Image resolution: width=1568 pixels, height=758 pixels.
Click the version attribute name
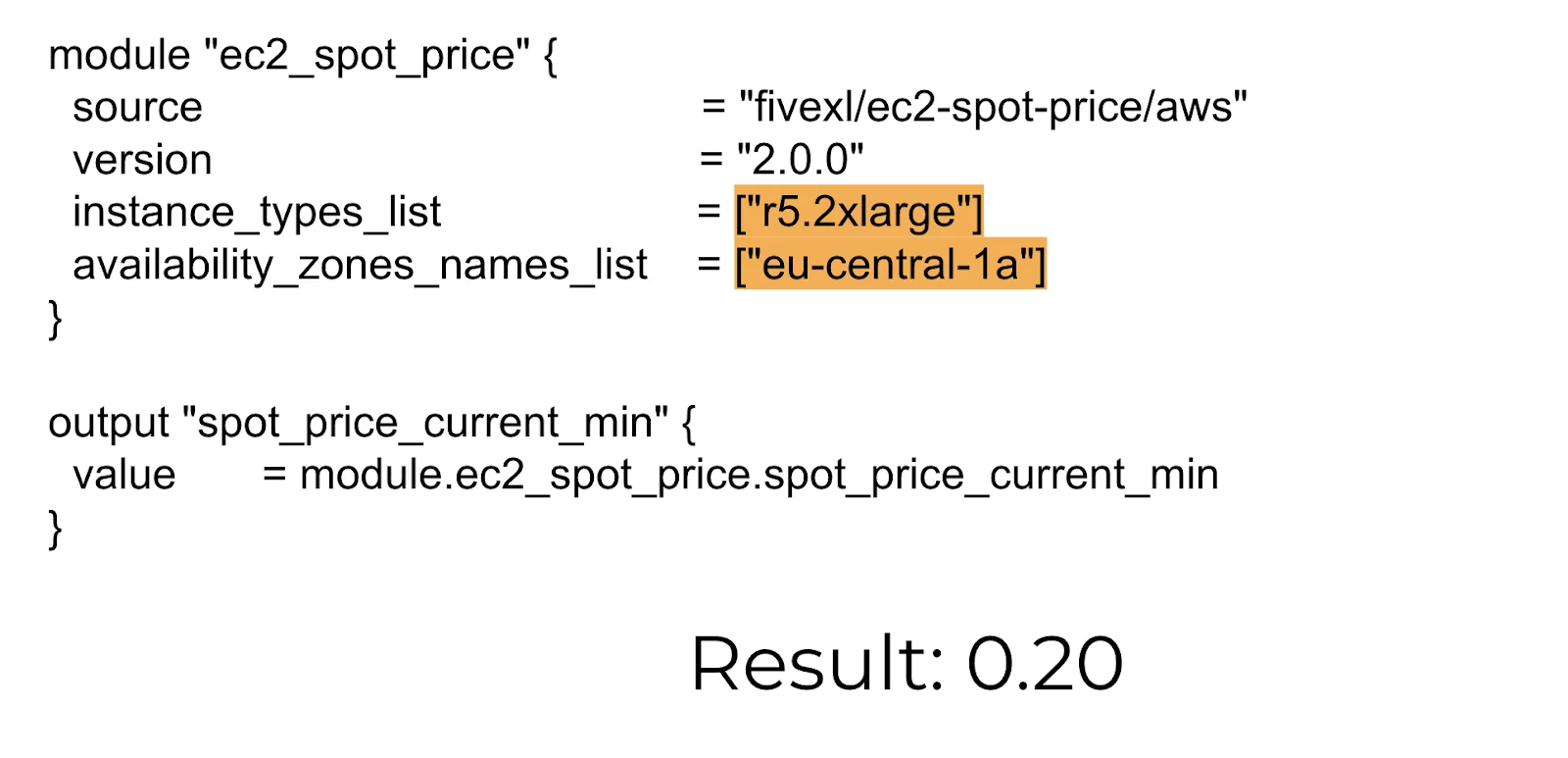[x=142, y=160]
